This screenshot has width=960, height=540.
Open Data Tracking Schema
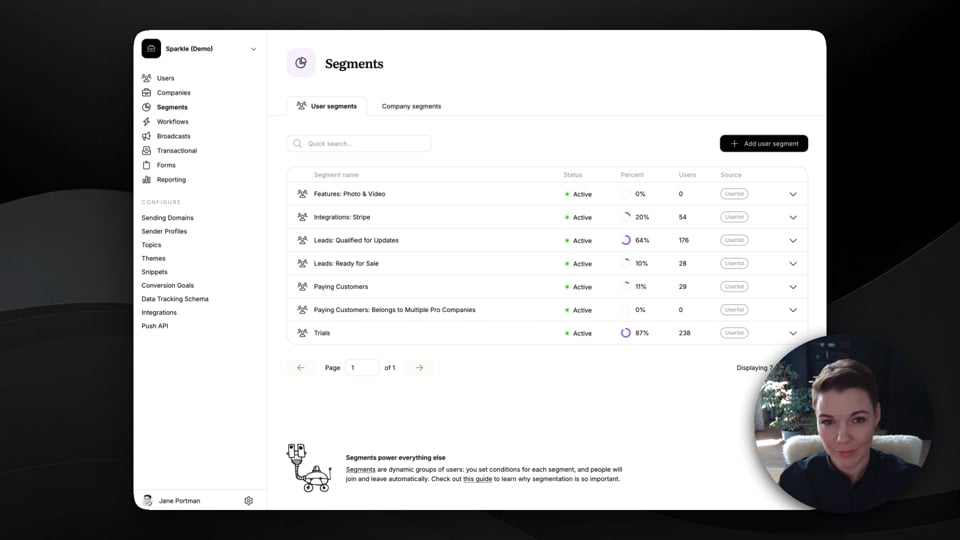pyautogui.click(x=175, y=299)
